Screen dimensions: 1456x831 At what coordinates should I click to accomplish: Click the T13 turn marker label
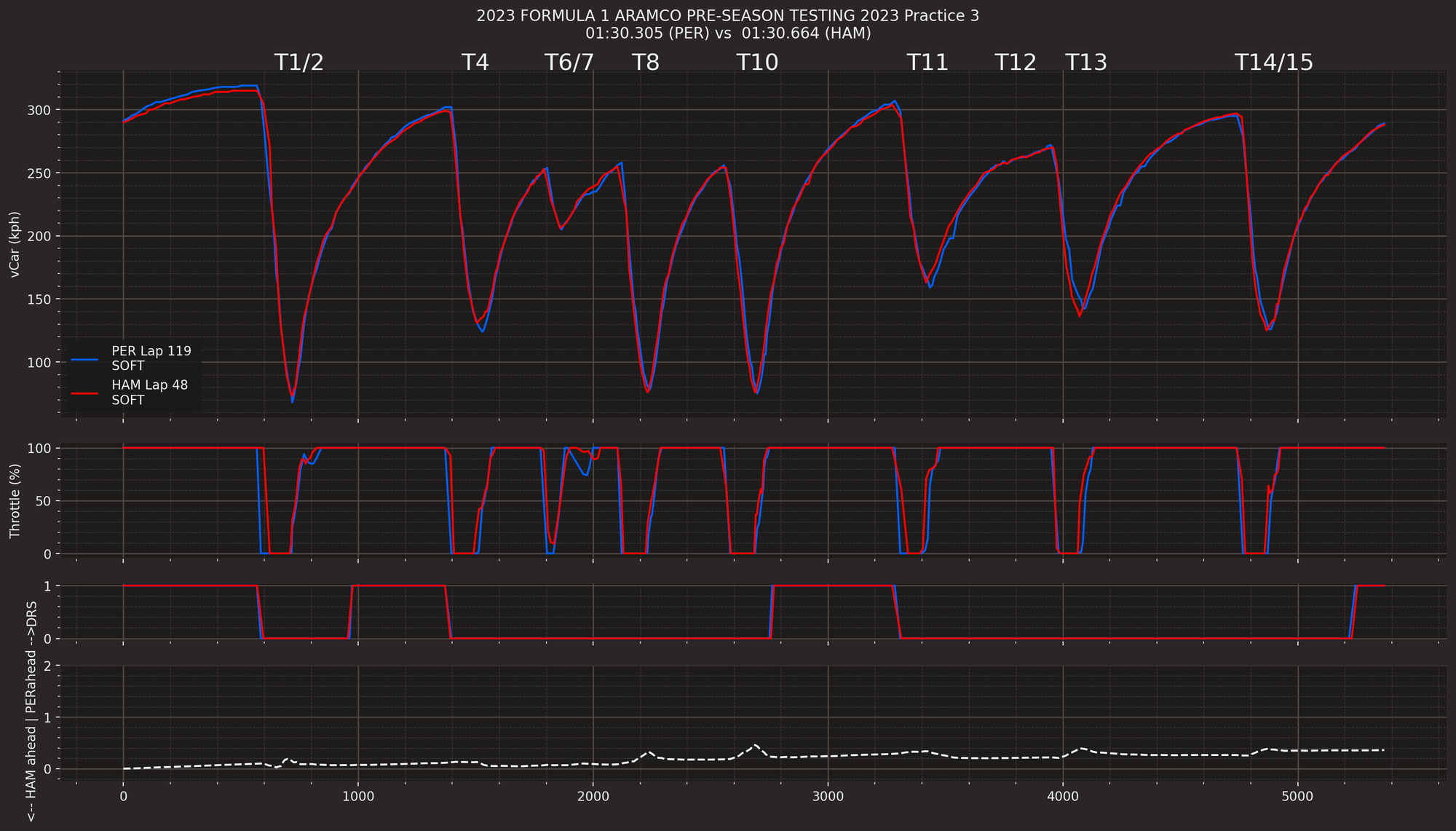pyautogui.click(x=1086, y=63)
